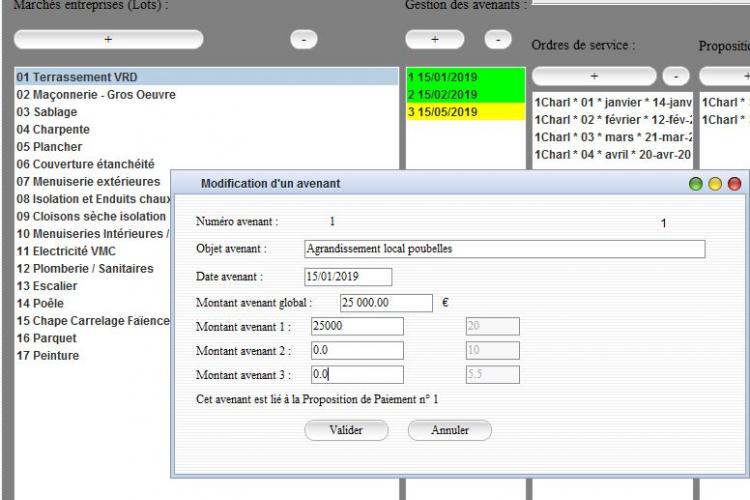Select service order 1Charl * 03 * mars
The width and height of the screenshot is (750, 500).
(x=612, y=137)
